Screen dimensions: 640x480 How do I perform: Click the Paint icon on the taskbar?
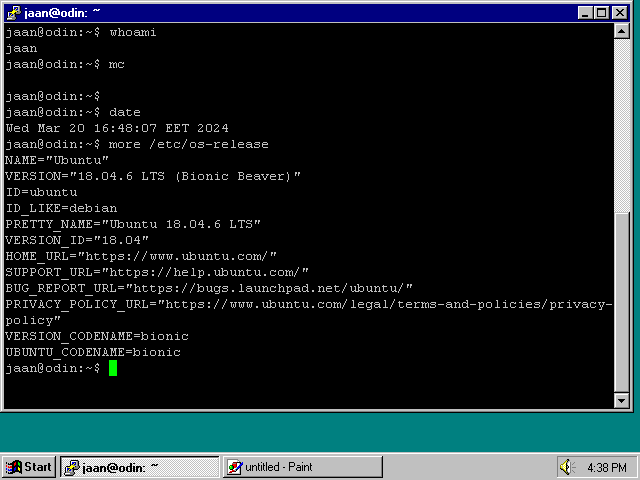[234, 467]
